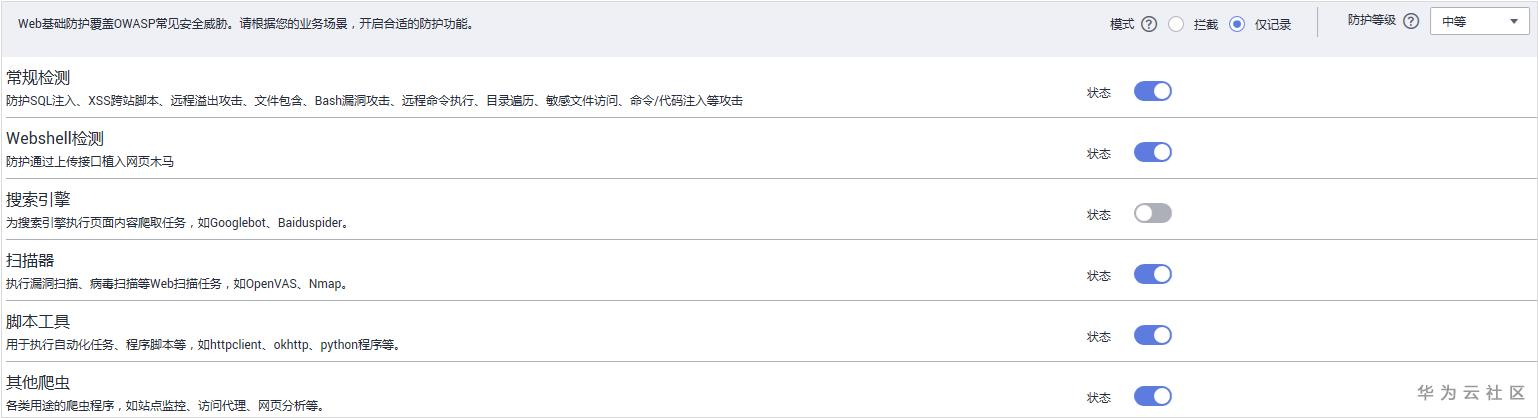
Task: Click the Web基础防护 description text at top
Action: (246, 24)
